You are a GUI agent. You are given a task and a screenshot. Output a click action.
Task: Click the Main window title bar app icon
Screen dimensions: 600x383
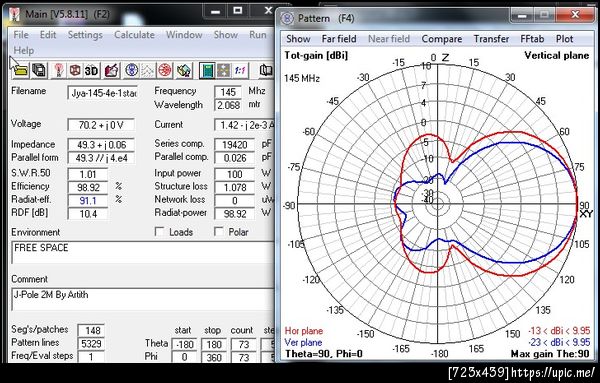(x=15, y=14)
